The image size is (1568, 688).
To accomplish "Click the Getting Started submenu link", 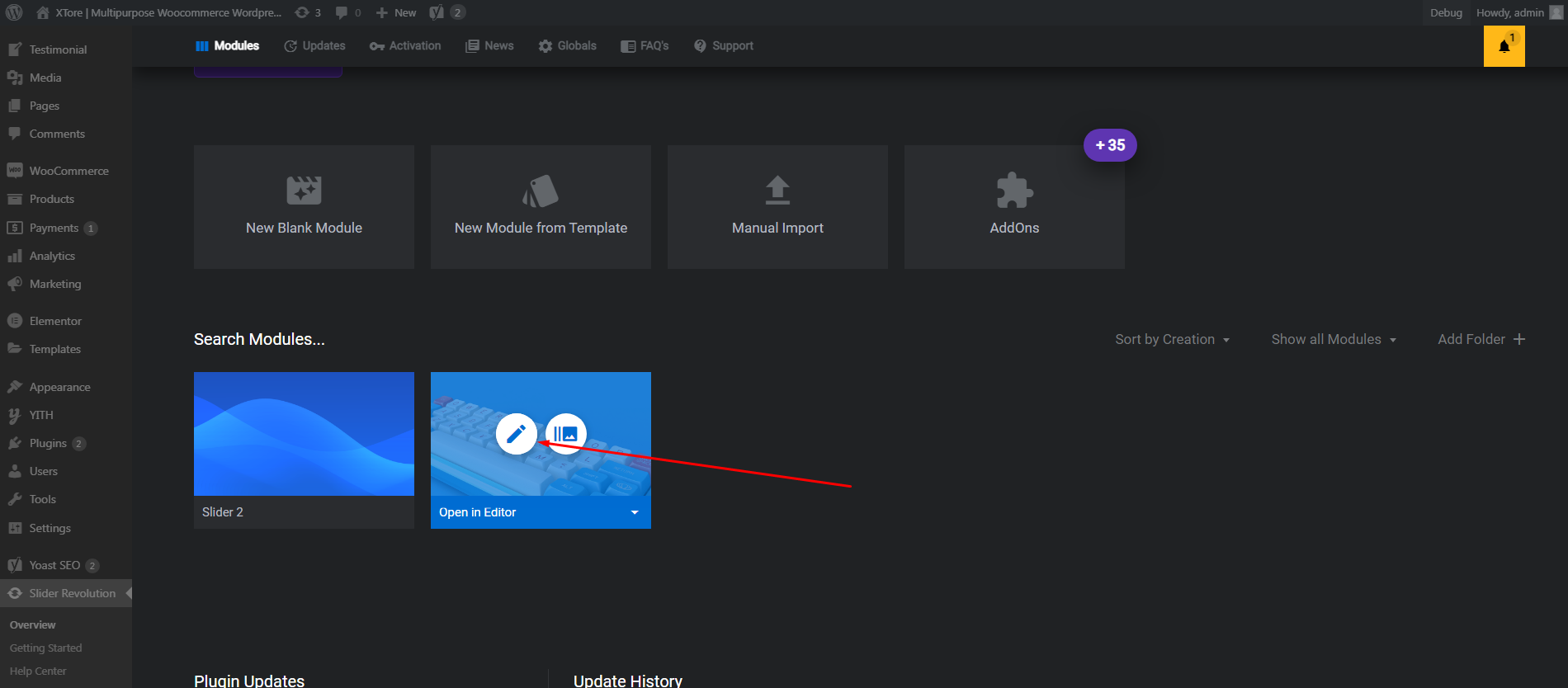I will pos(46,648).
